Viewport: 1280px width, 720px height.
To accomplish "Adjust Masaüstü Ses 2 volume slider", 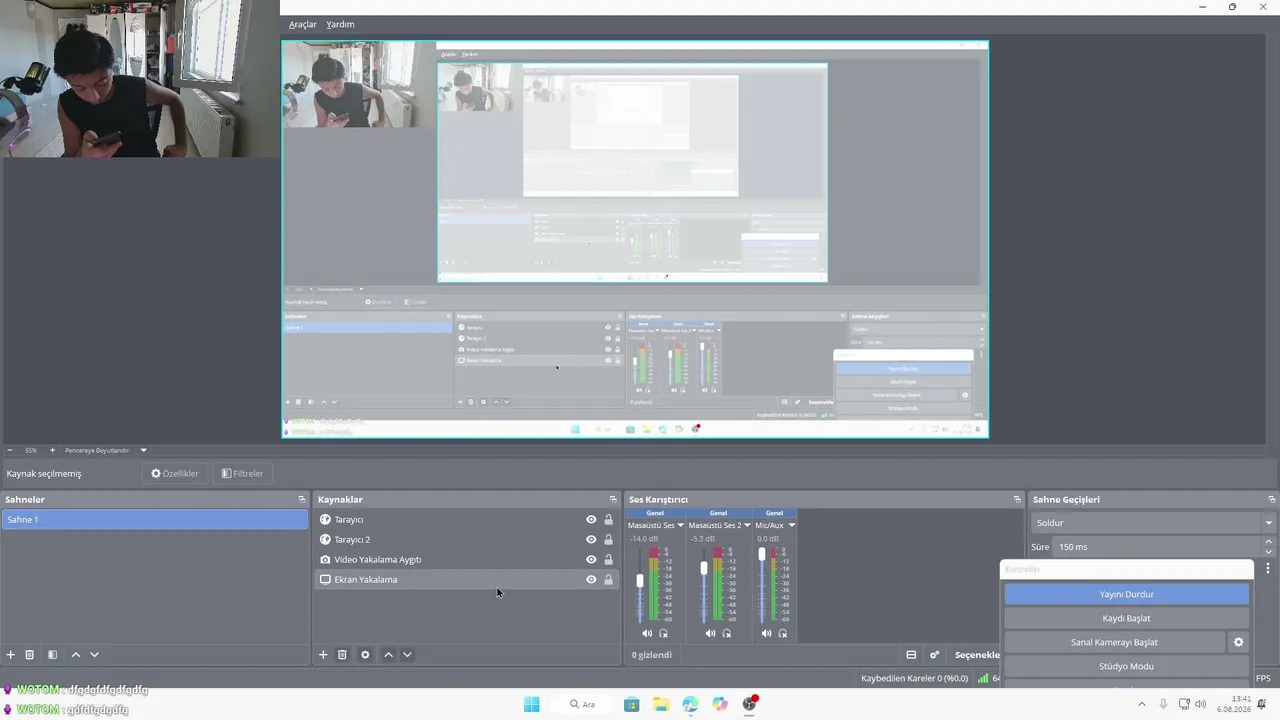I will click(x=704, y=567).
